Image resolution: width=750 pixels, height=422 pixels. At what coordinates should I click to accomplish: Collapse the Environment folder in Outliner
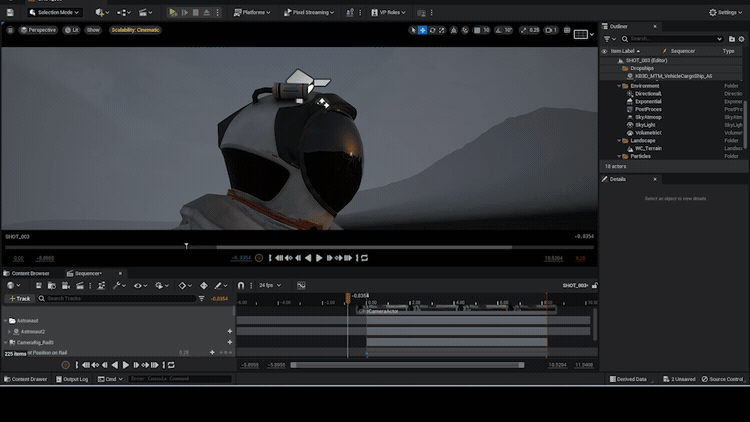pyautogui.click(x=619, y=86)
